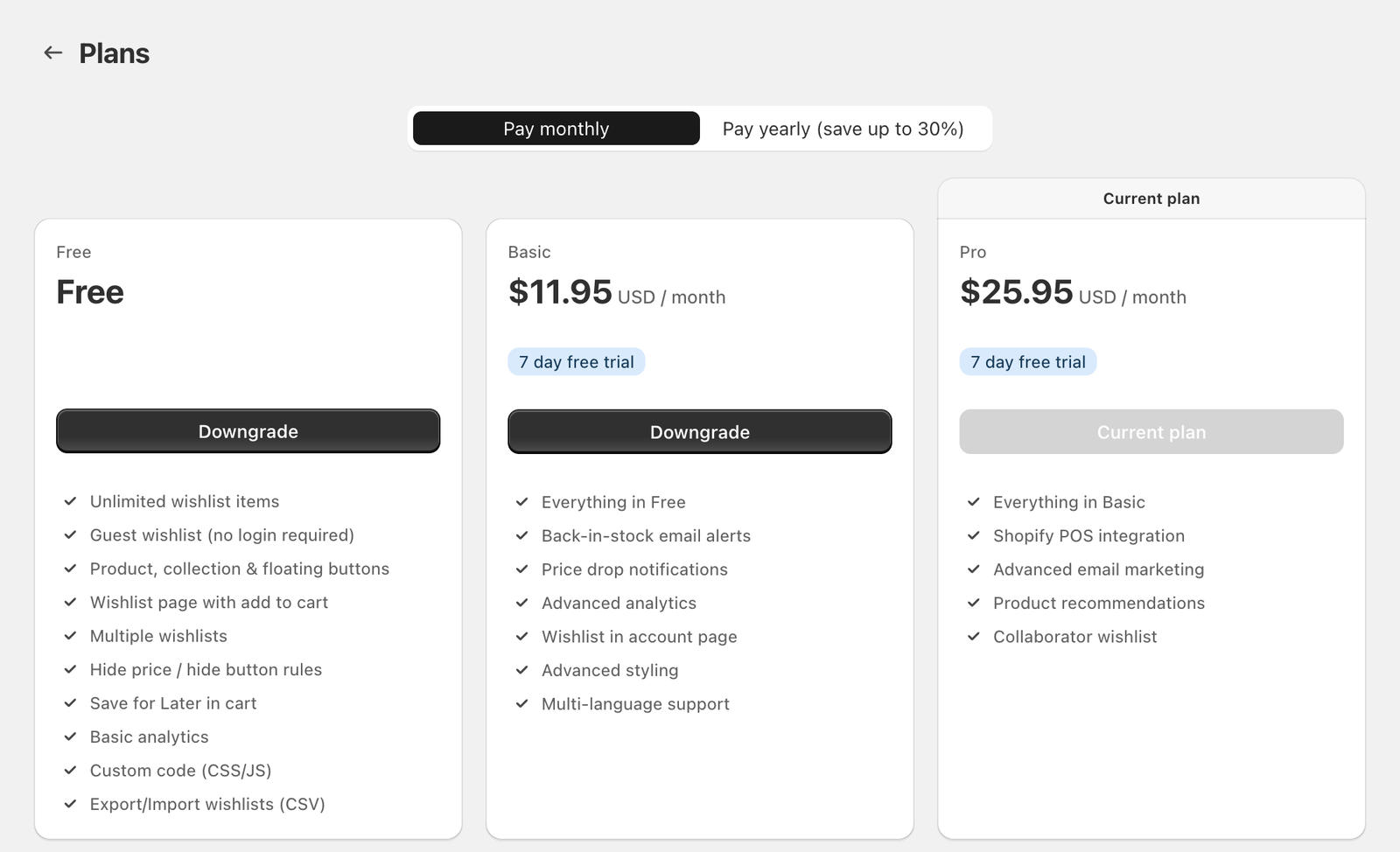Viewport: 1400px width, 852px height.
Task: Click the checkmark beside Guest wishlist
Action: (x=70, y=535)
